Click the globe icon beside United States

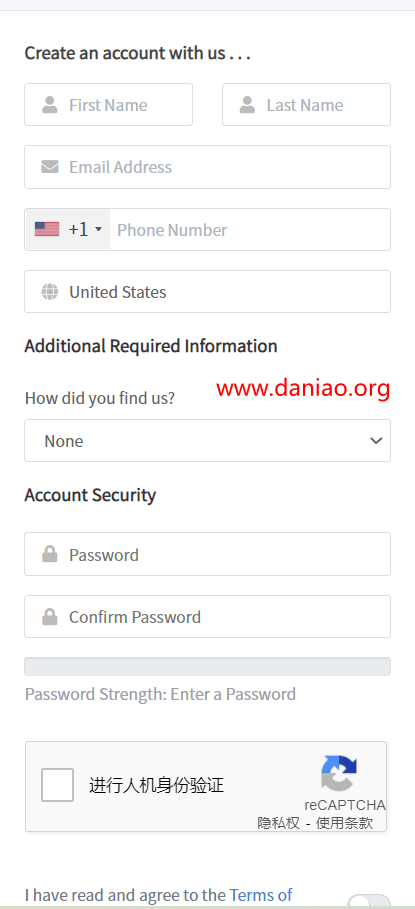click(50, 292)
